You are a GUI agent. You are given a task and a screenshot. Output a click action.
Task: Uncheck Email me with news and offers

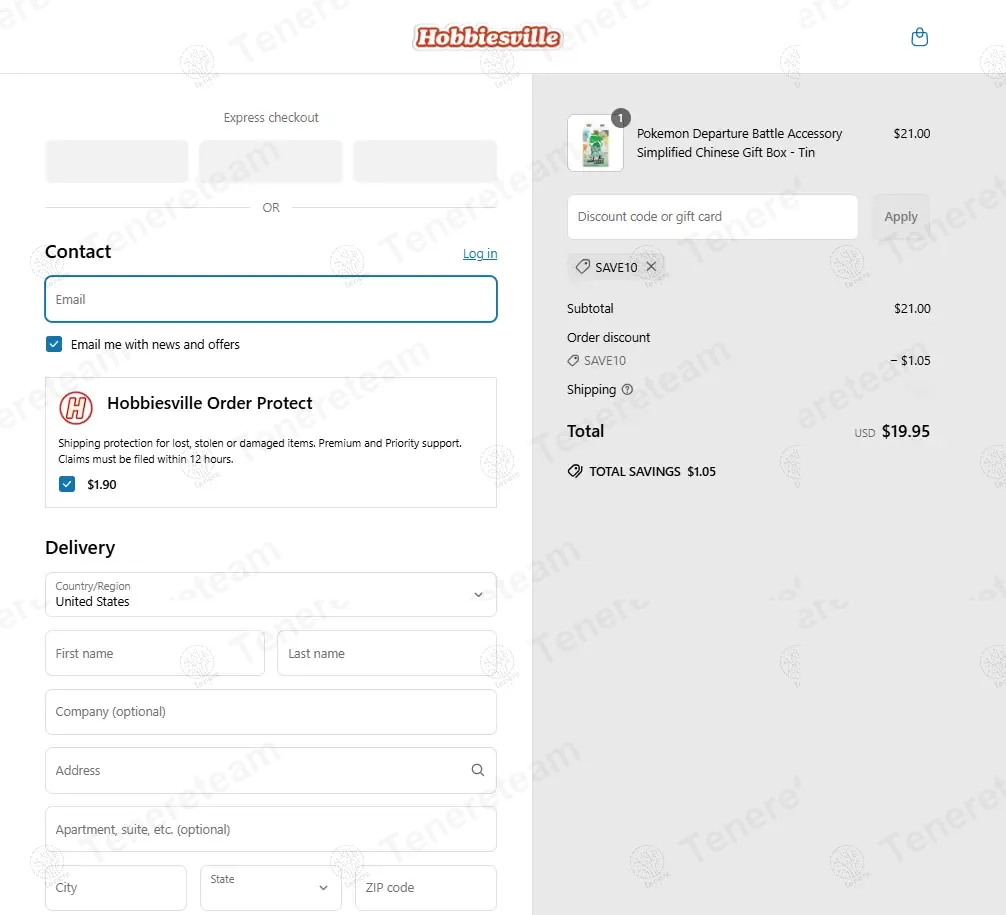(54, 344)
